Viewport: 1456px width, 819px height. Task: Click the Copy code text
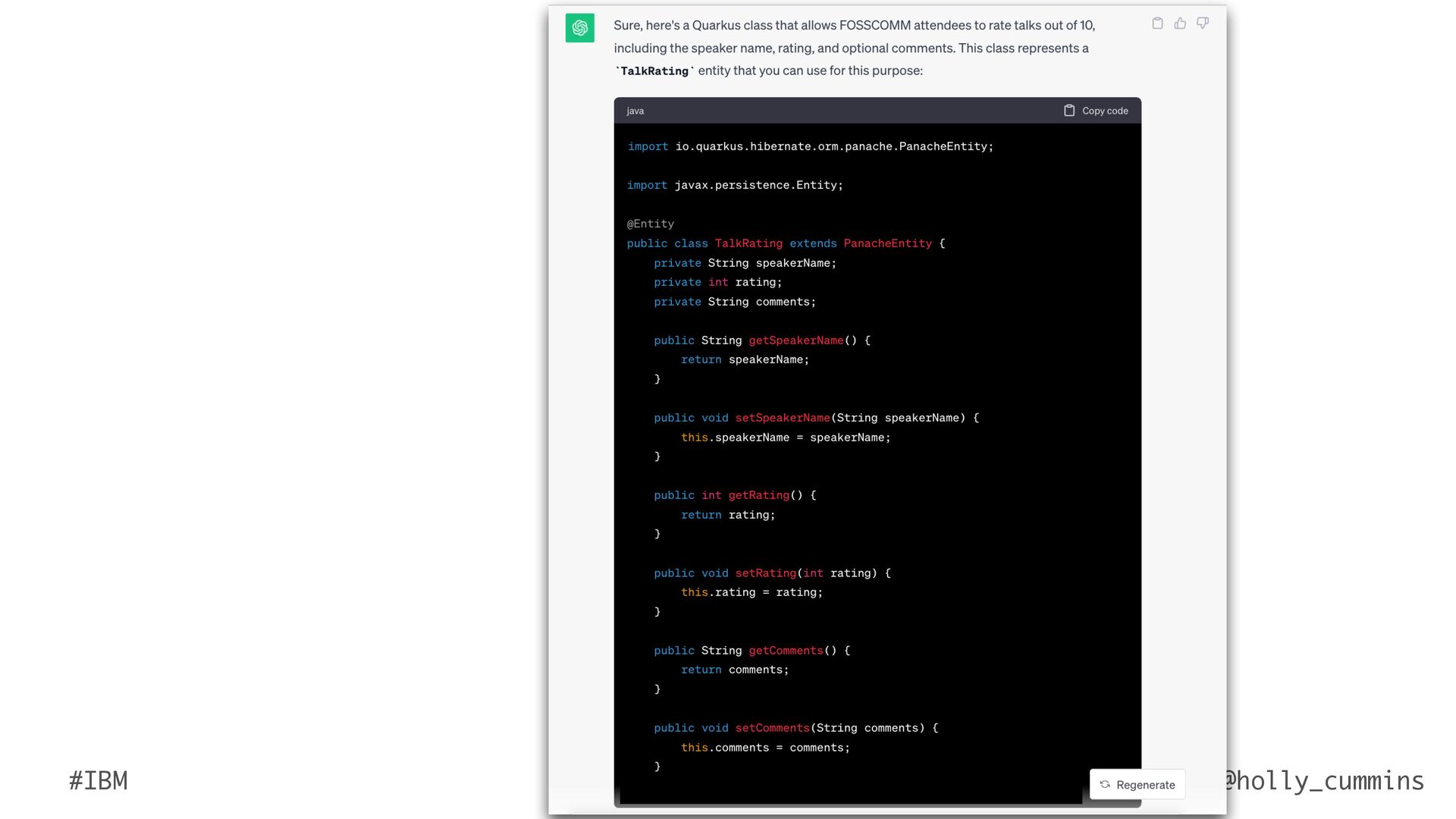[1105, 111]
